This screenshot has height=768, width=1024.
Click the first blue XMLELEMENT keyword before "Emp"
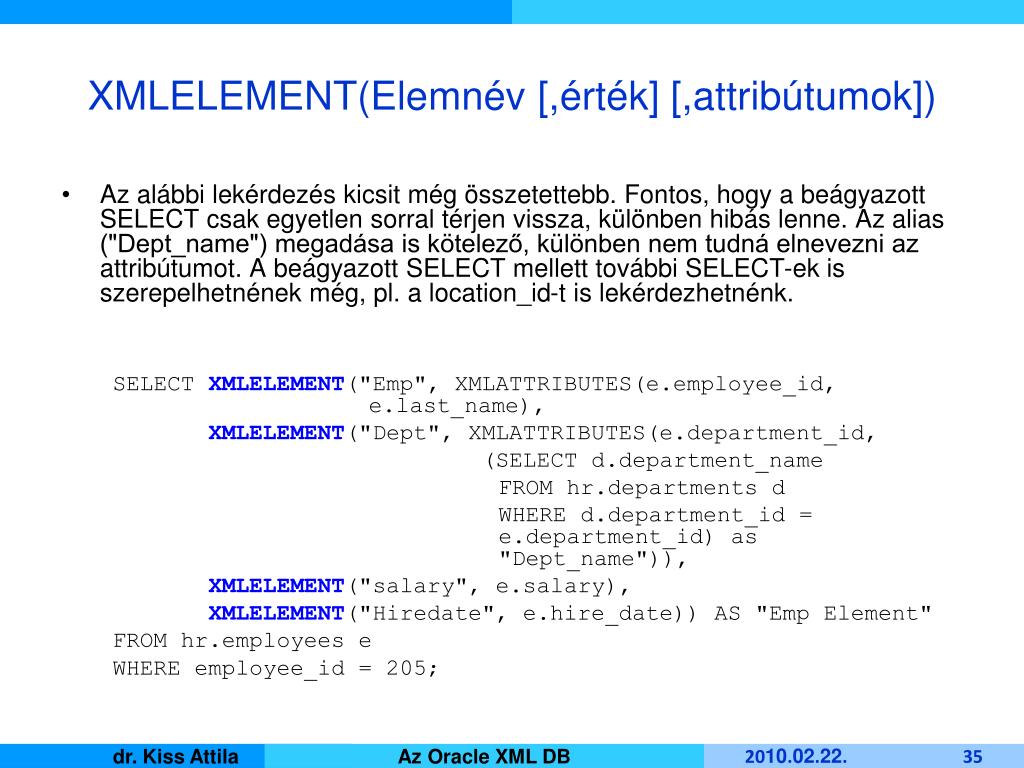[x=276, y=383]
